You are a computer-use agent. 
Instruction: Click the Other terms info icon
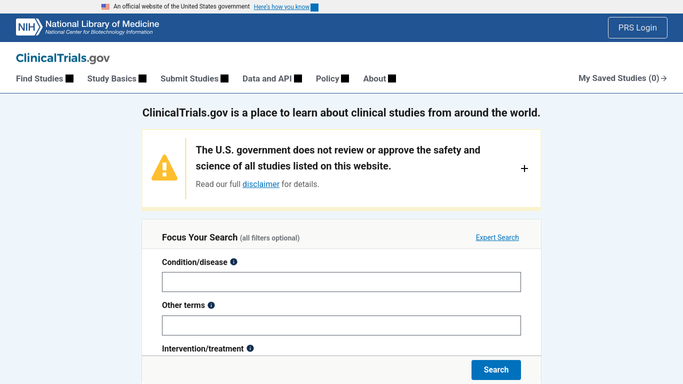point(211,305)
